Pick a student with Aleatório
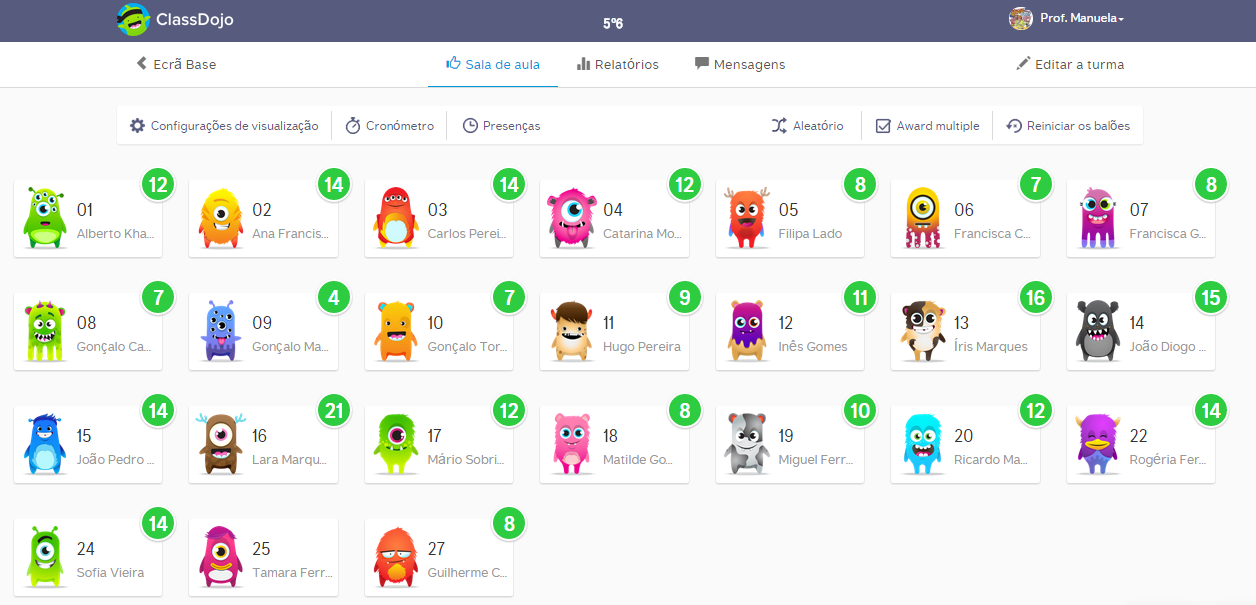 click(x=807, y=126)
